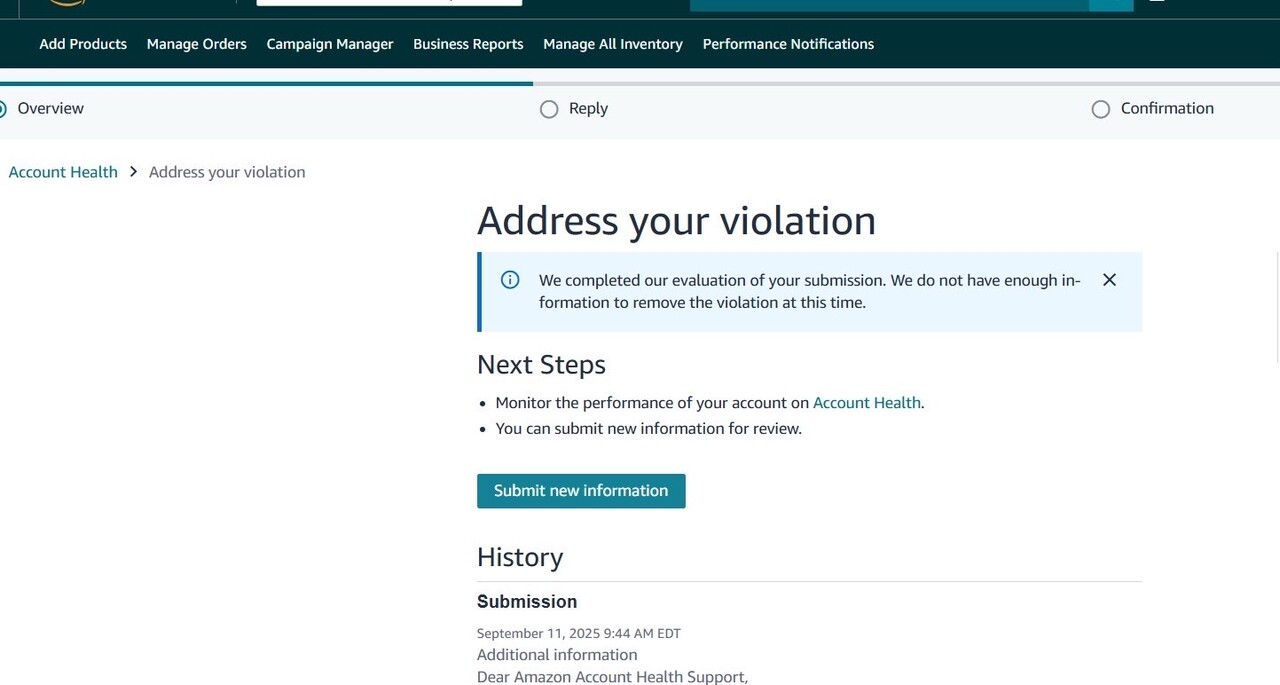Select the Reply step radio button
Screen dimensions: 1280x685
[549, 109]
